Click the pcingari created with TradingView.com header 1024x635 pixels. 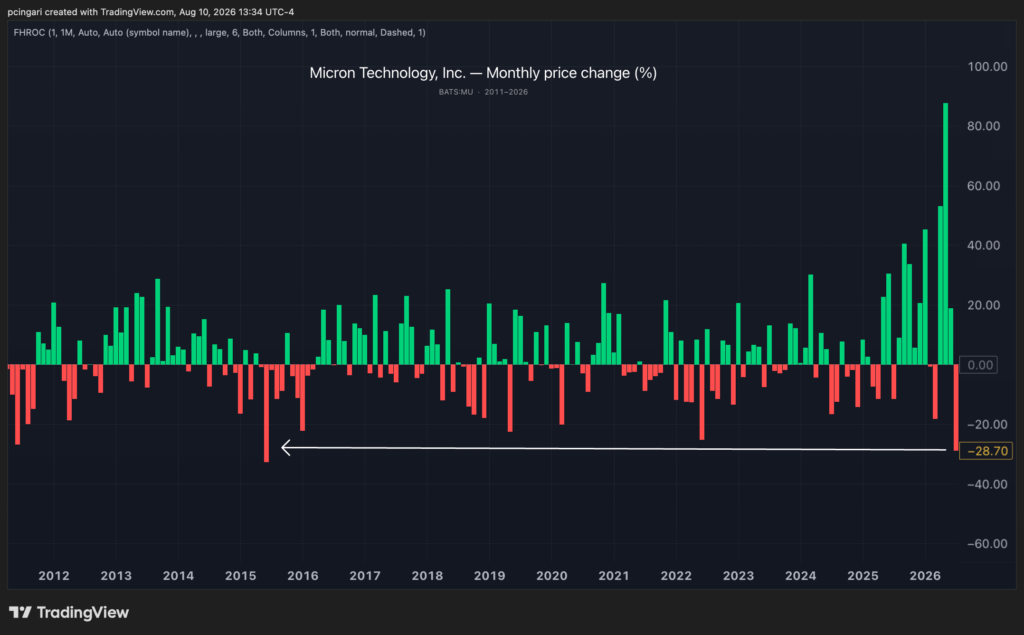pos(151,12)
